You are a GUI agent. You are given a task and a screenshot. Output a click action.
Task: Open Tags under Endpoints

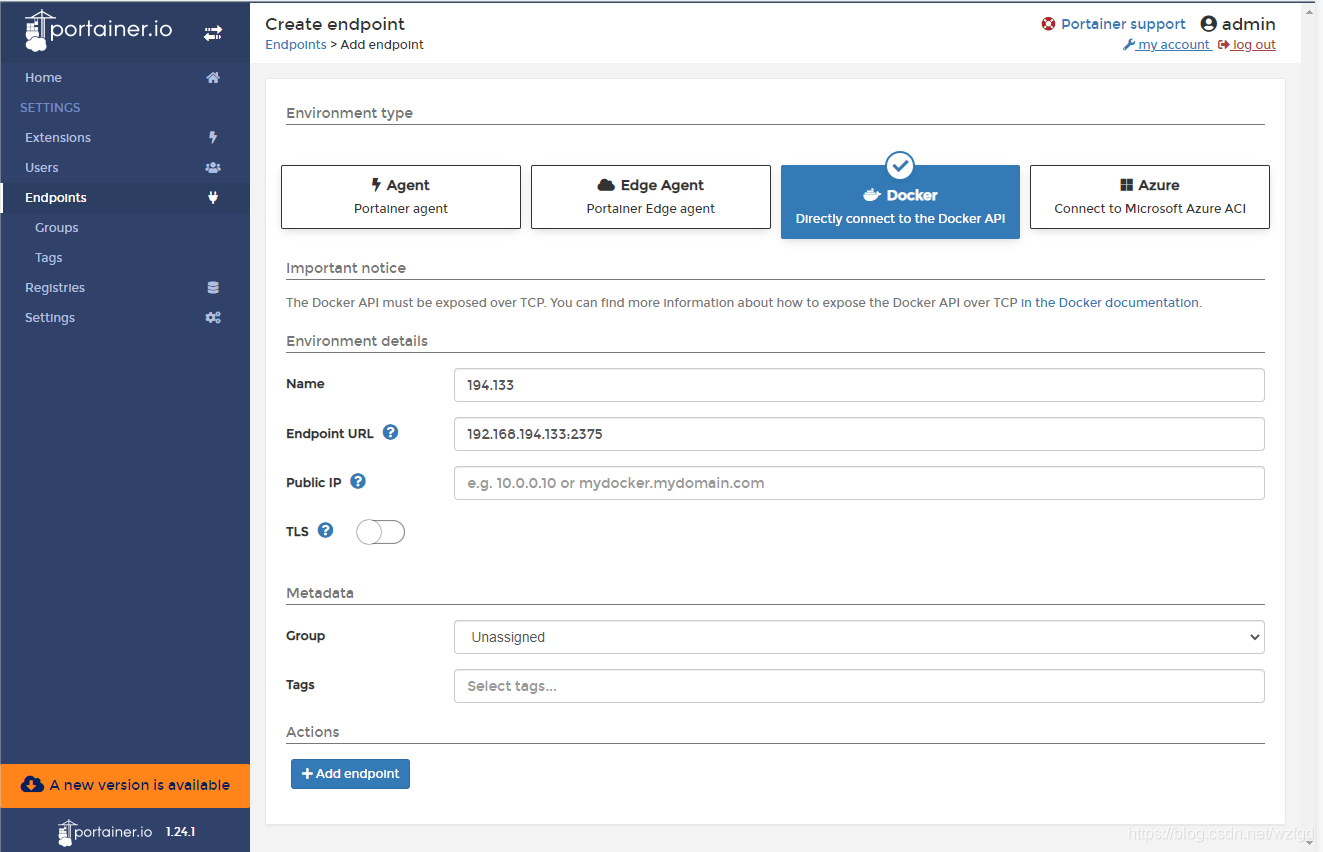[x=125, y=257]
